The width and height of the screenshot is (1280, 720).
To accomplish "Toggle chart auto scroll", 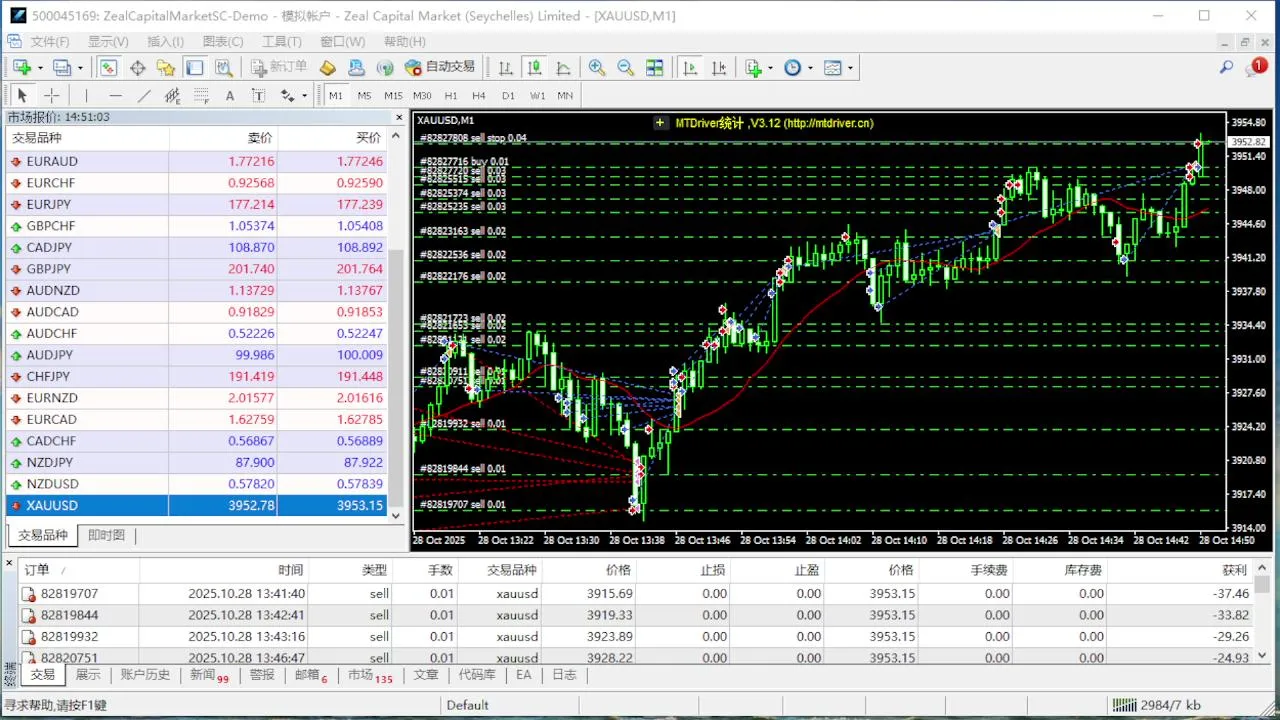I will click(690, 68).
